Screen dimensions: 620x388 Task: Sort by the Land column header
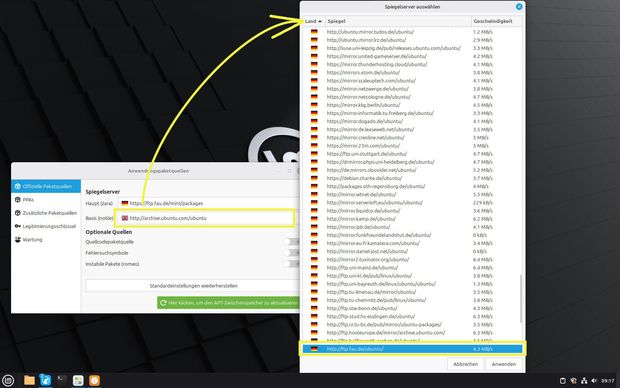pyautogui.click(x=314, y=21)
